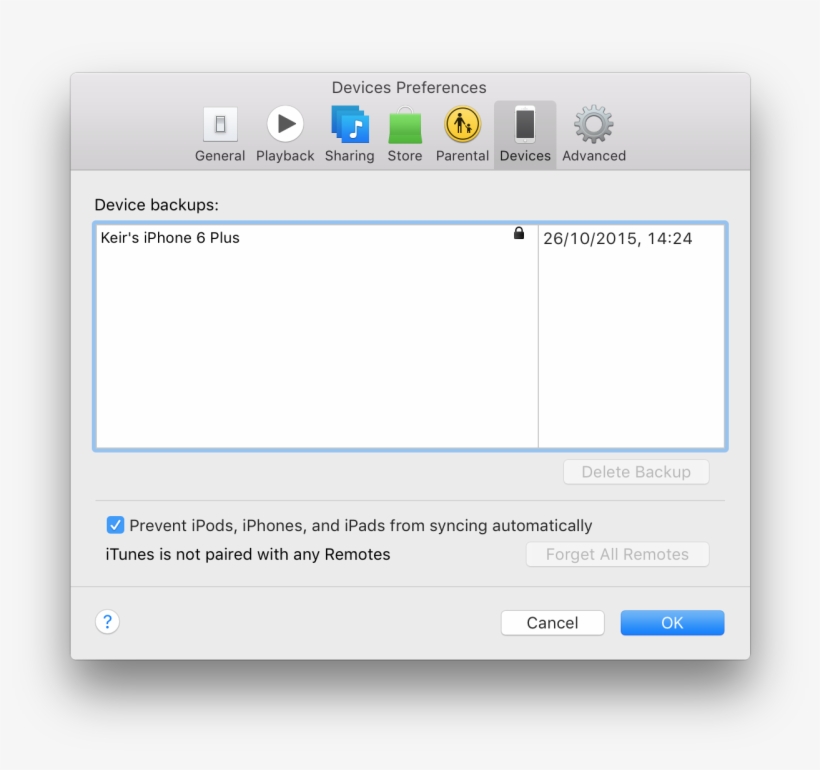The image size is (820, 770).
Task: Click the encrypted backup lock icon
Action: [519, 233]
